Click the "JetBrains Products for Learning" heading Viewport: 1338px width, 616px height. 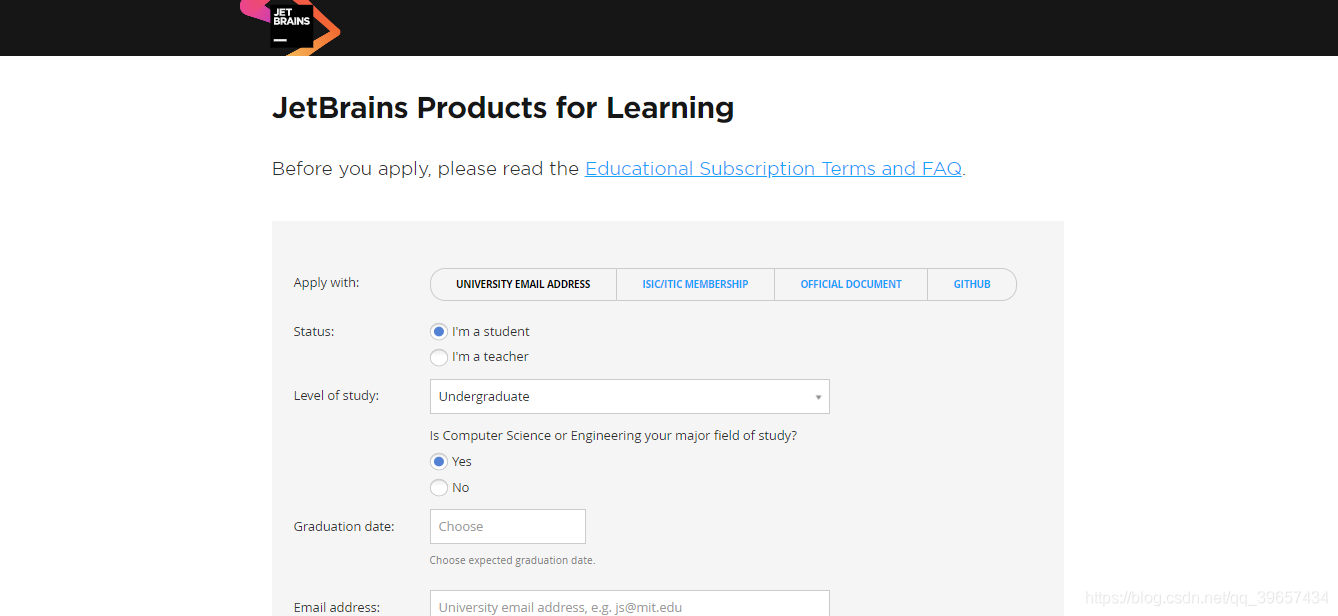click(x=503, y=108)
